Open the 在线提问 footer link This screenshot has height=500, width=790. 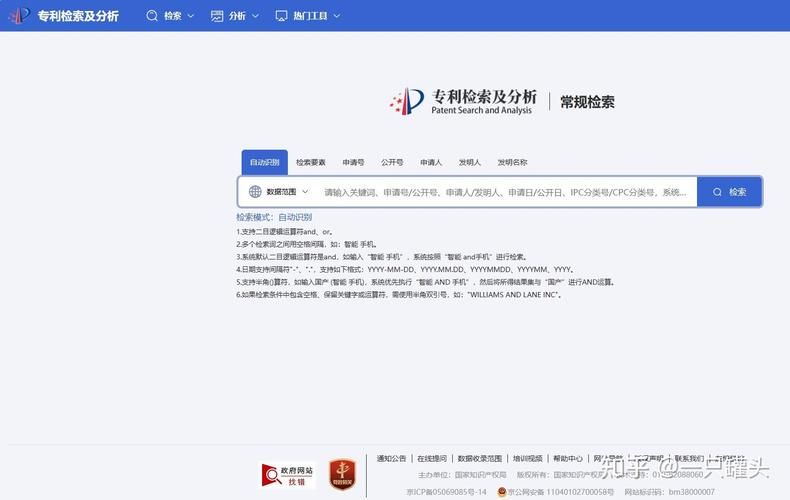point(432,458)
